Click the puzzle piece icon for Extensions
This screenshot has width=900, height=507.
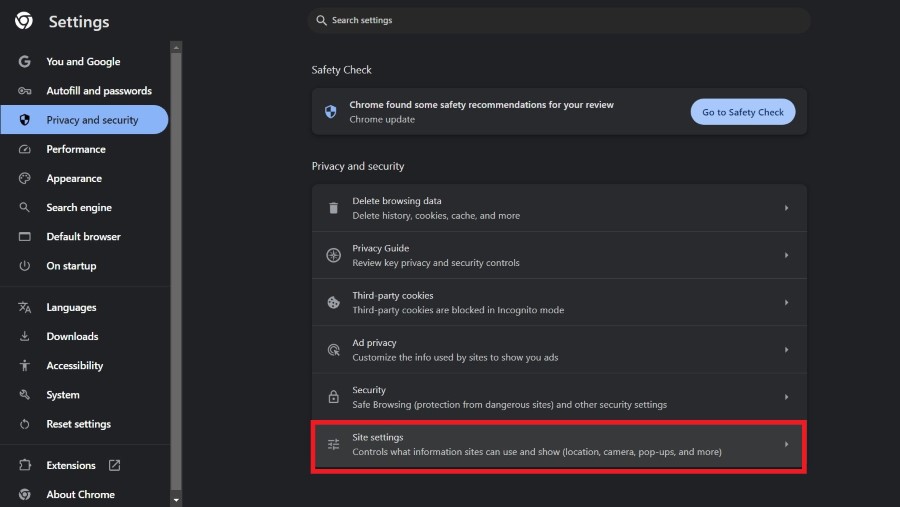24,465
